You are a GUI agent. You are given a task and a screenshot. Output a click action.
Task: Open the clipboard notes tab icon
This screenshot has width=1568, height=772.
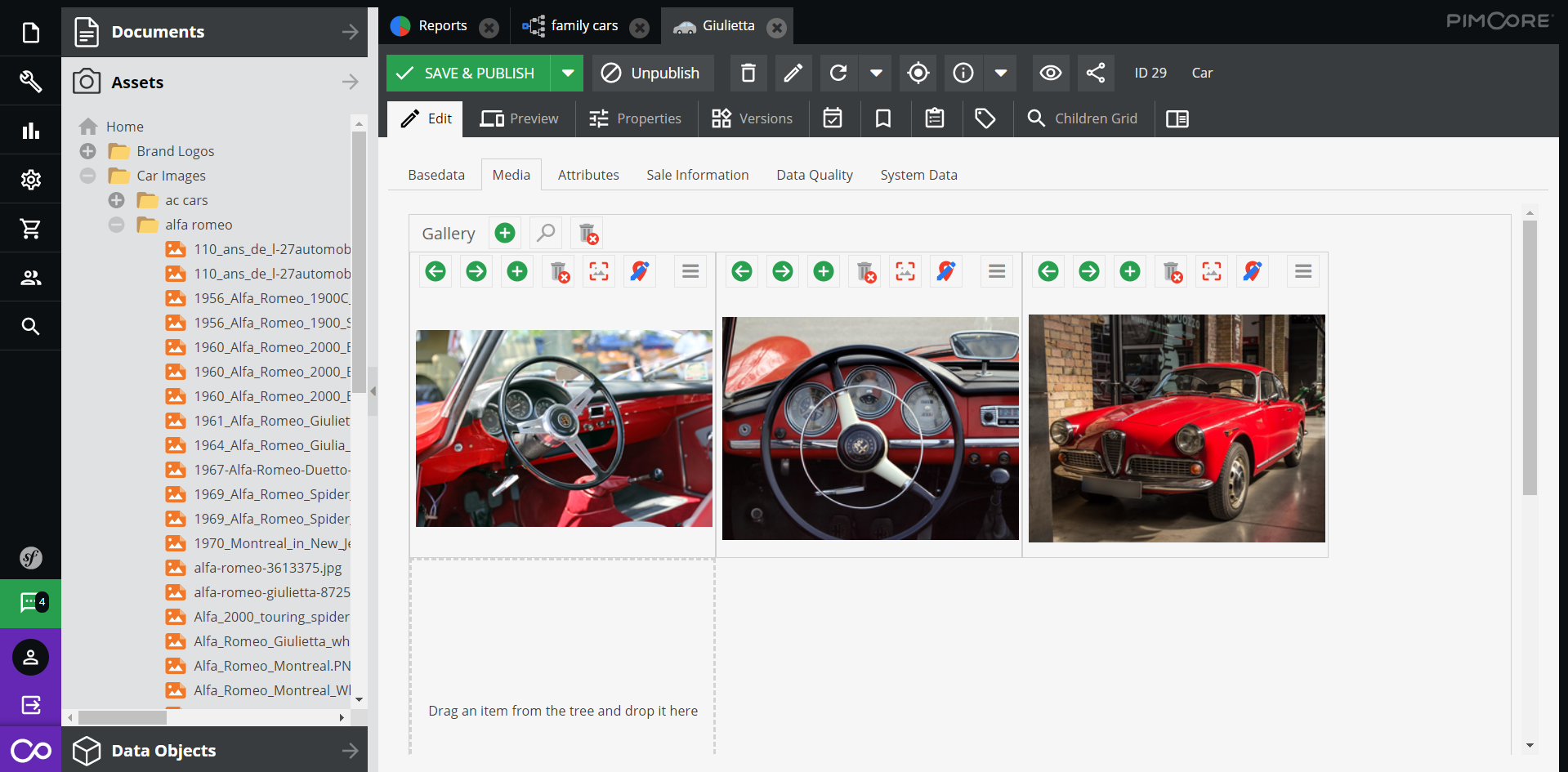(x=935, y=118)
